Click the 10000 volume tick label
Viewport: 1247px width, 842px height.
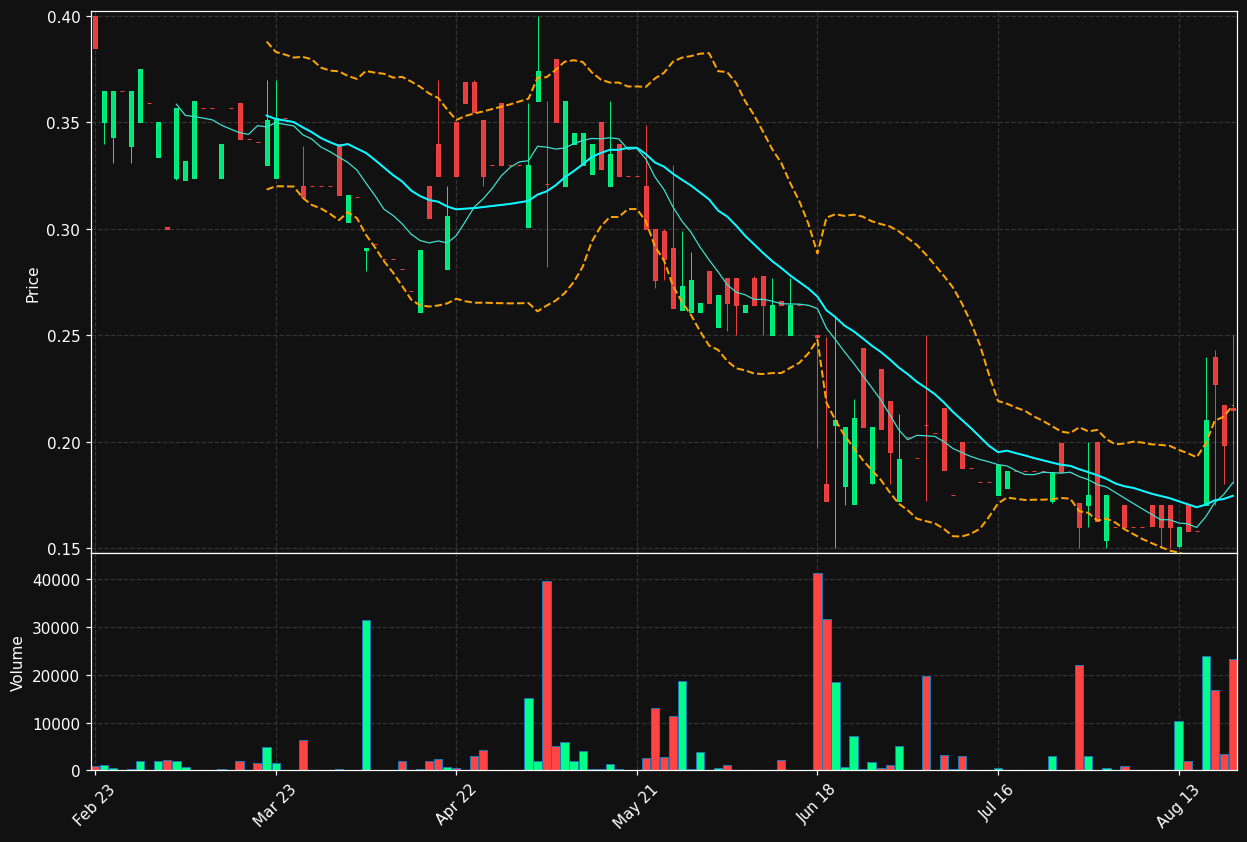[59, 723]
